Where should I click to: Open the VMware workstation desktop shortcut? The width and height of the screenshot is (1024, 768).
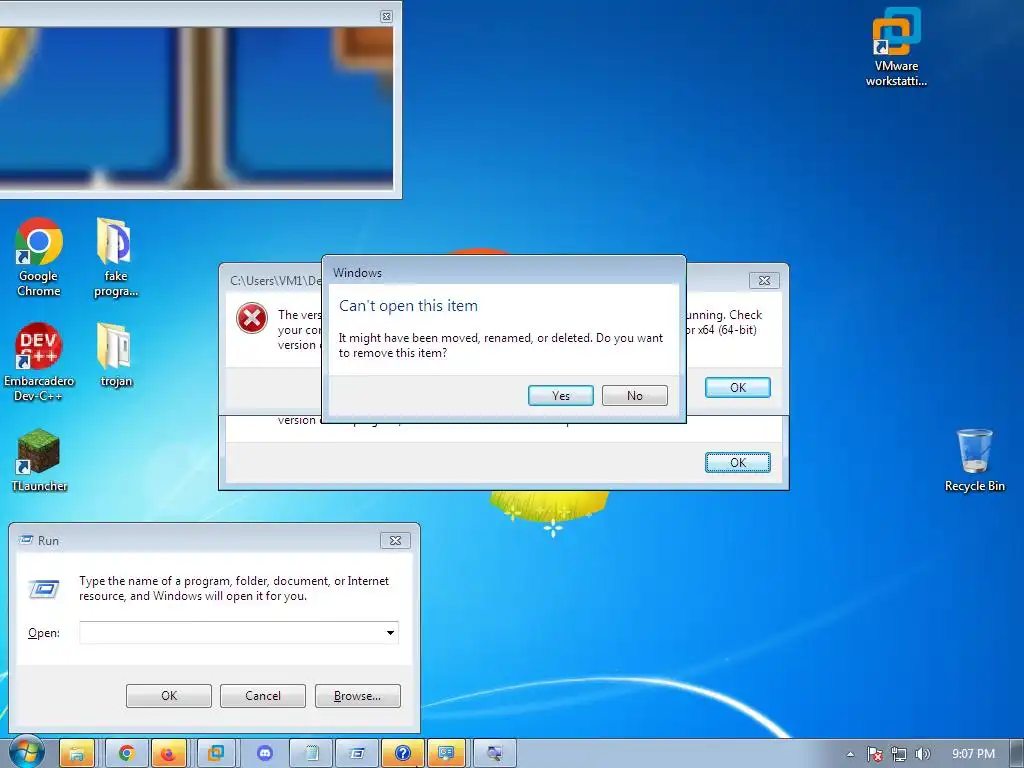pyautogui.click(x=896, y=47)
